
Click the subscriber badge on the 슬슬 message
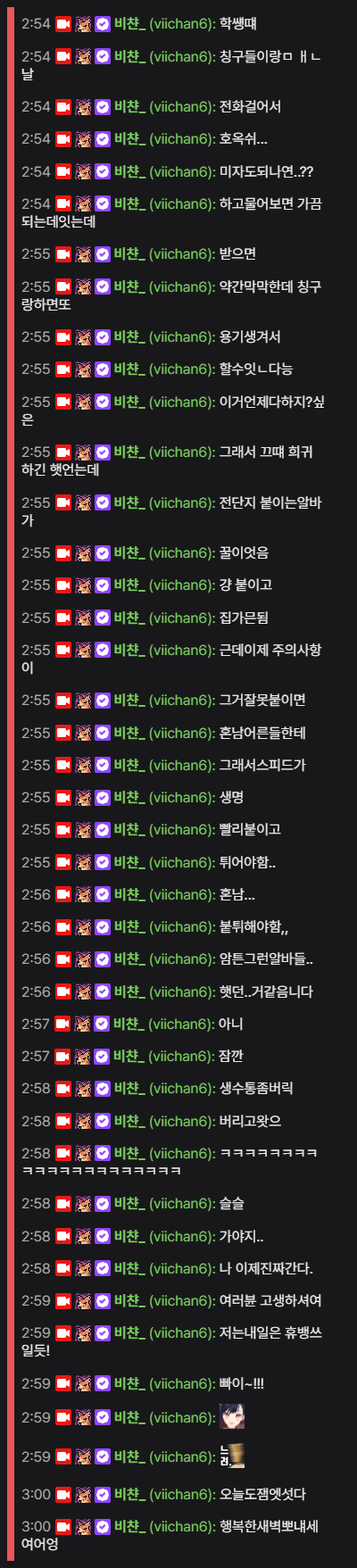pyautogui.click(x=84, y=1204)
